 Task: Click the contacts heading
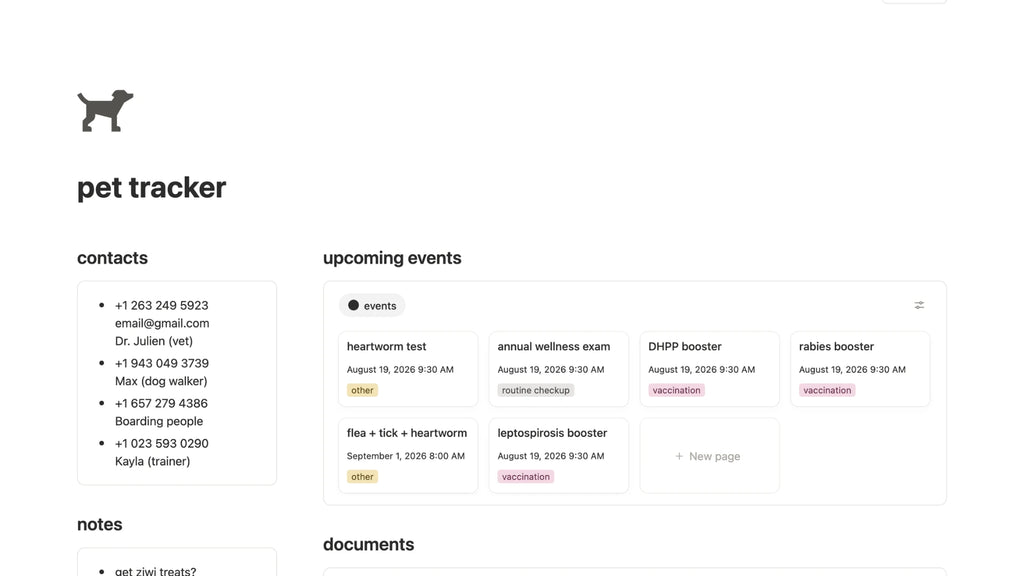pos(112,258)
